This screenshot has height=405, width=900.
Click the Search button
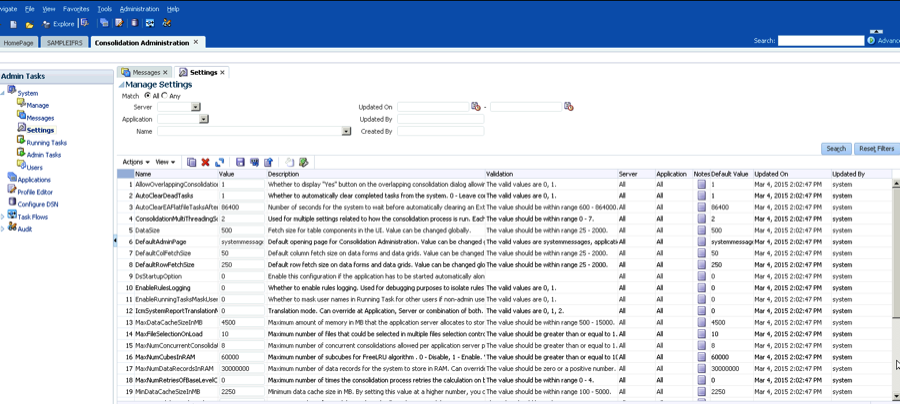coord(835,149)
